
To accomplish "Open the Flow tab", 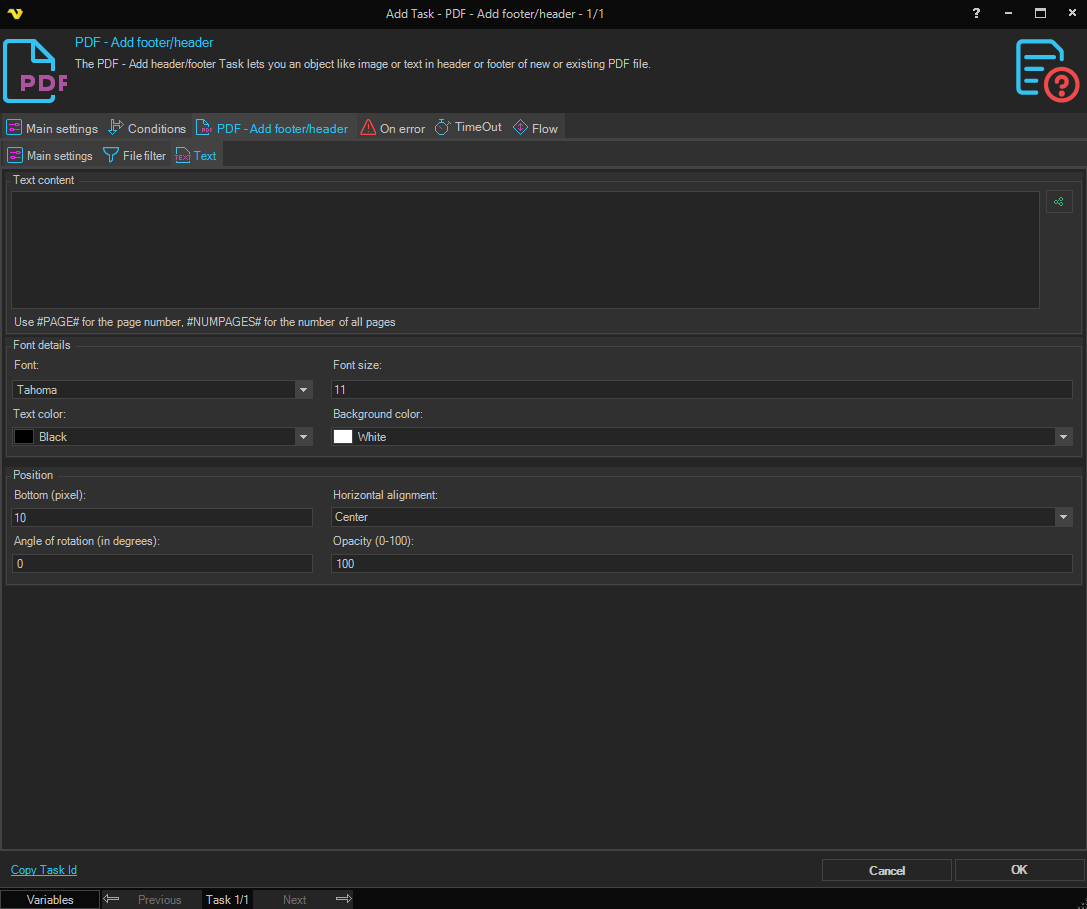I will [535, 128].
